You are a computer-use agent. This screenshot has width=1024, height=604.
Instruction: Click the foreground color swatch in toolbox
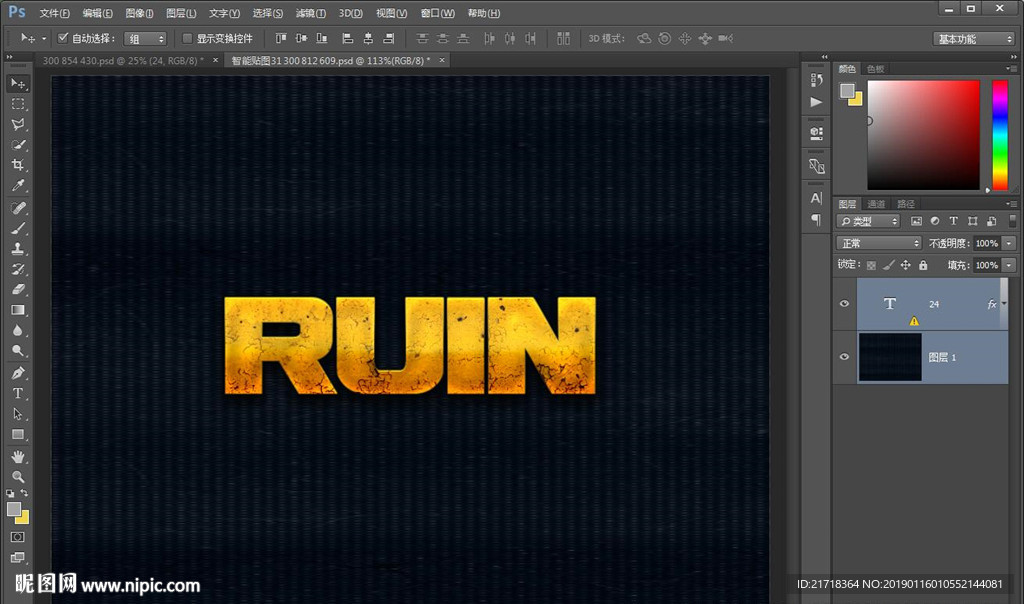[x=14, y=509]
